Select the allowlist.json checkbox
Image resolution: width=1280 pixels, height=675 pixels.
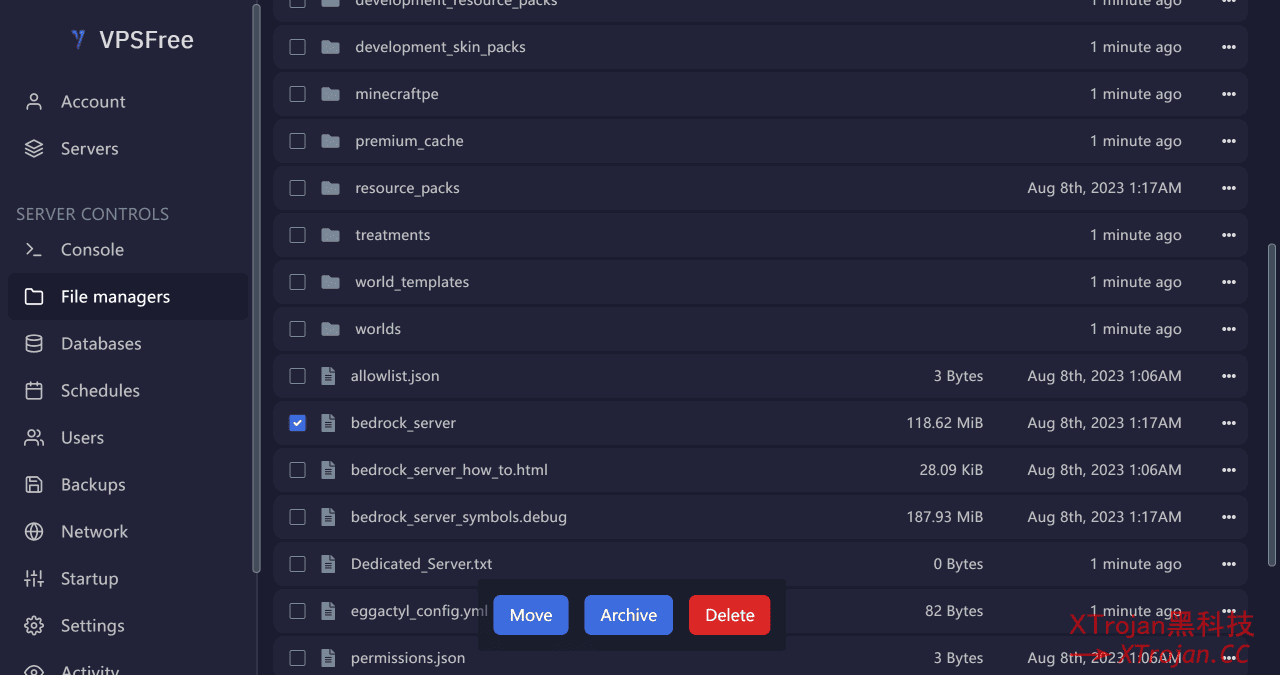point(297,376)
